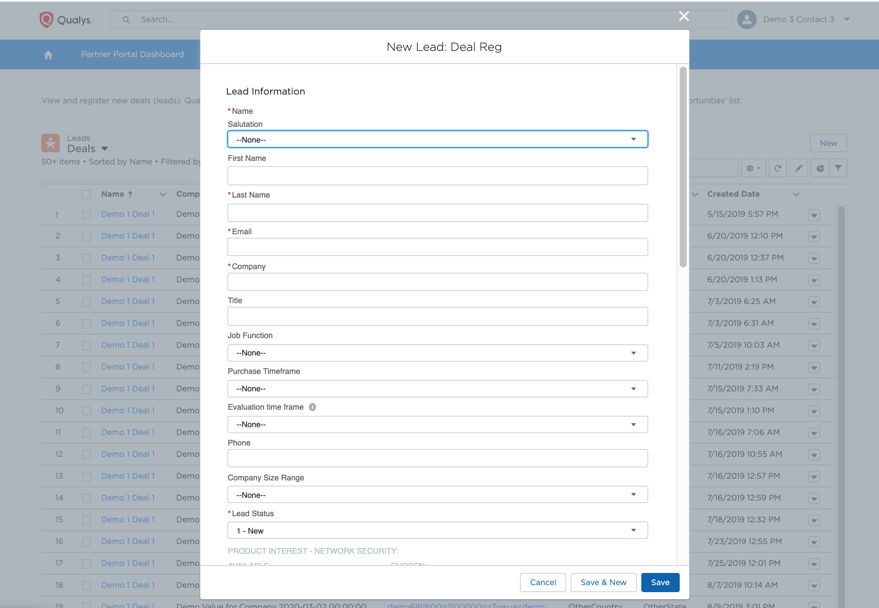Open row actions for 7/23/2019 12:55 PM
Screen dimensions: 879x608
pos(814,542)
